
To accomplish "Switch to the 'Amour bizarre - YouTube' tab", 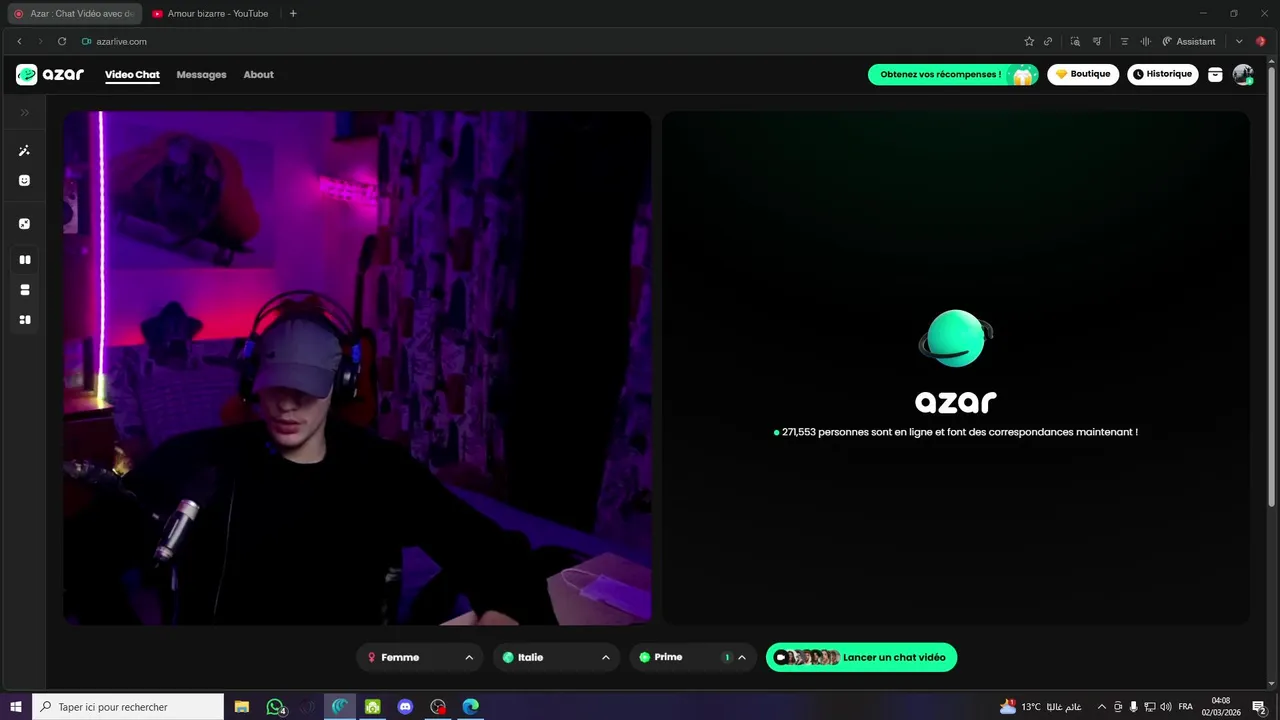I will point(210,14).
